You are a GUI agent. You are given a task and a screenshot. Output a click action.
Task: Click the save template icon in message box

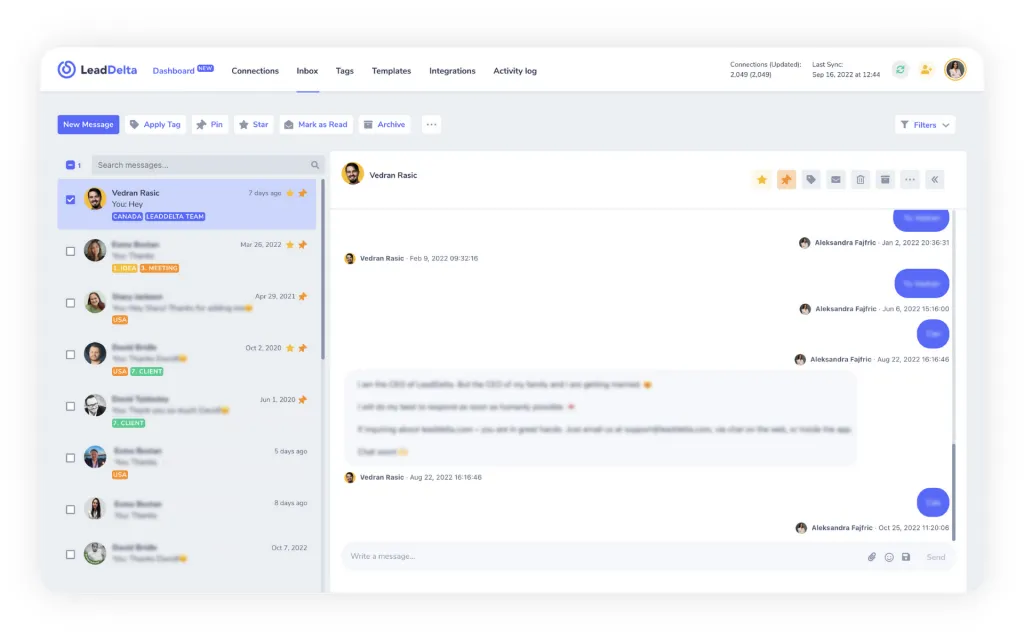(906, 557)
